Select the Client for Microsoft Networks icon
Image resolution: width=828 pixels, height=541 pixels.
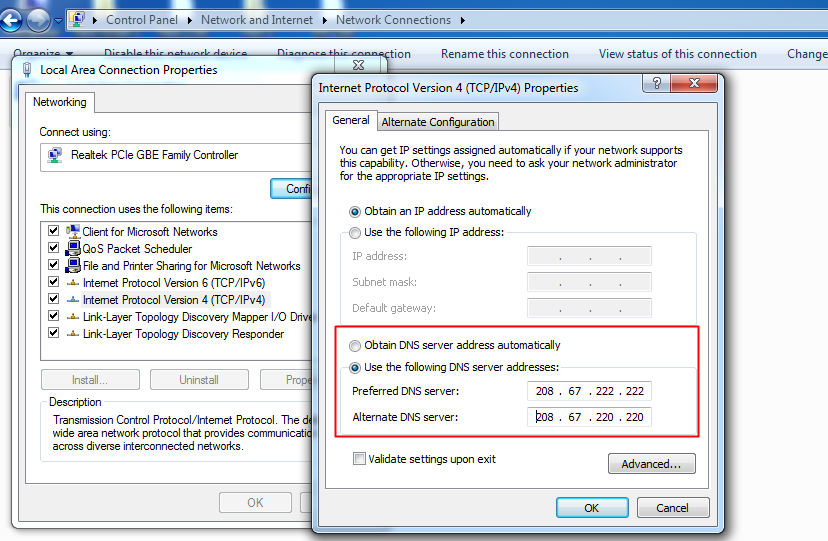click(73, 232)
